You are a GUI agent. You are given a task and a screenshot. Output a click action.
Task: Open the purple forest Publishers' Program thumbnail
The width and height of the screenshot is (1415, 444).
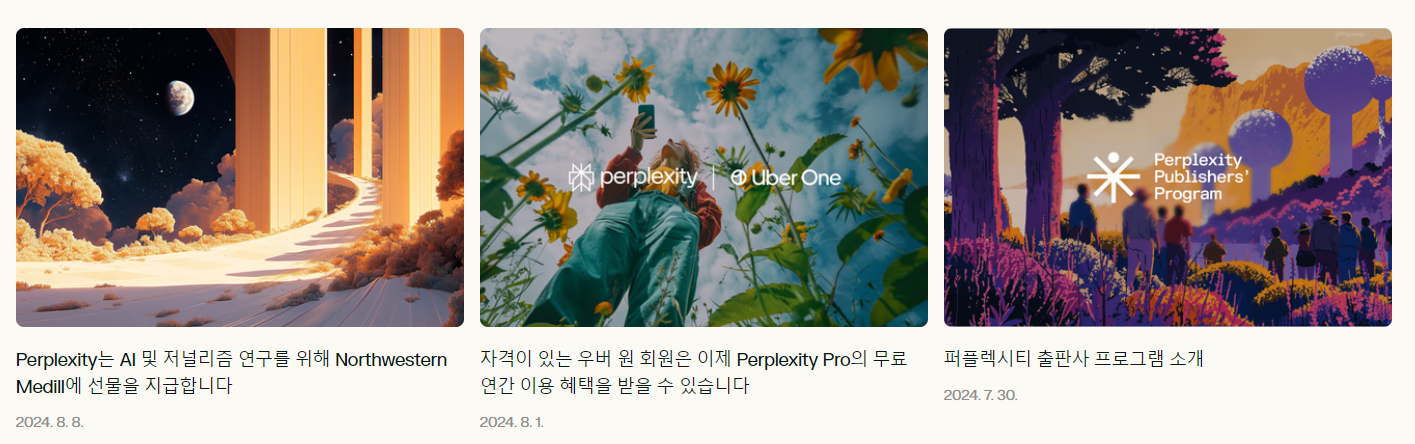(x=1168, y=177)
